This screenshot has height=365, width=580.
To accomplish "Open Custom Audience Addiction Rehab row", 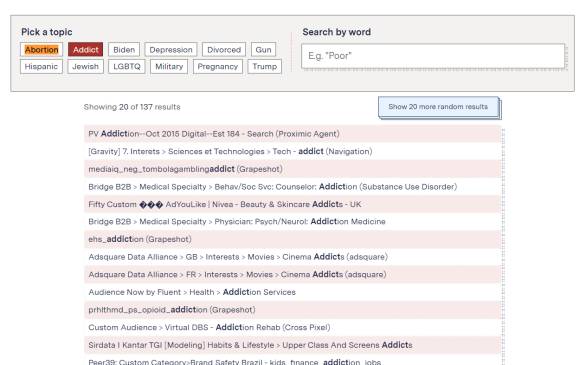I will click(x=292, y=327).
